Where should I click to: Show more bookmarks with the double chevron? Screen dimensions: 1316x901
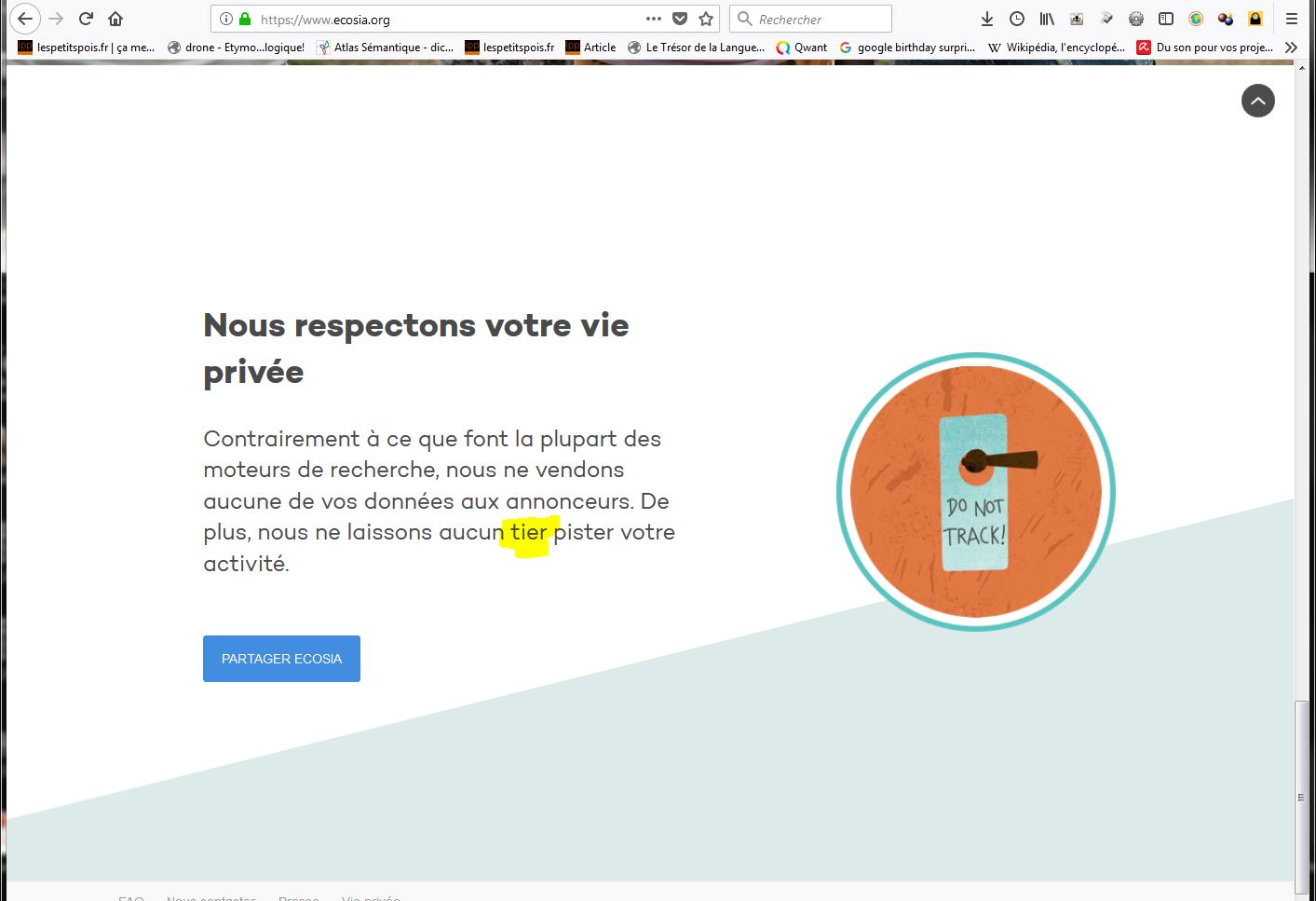click(x=1291, y=48)
